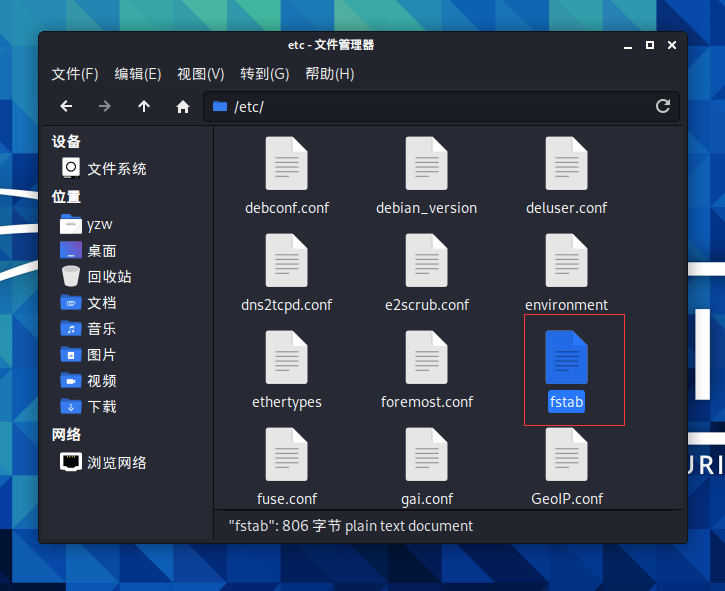This screenshot has width=725, height=591.
Task: Open the 音乐 music folder
Action: [x=101, y=329]
